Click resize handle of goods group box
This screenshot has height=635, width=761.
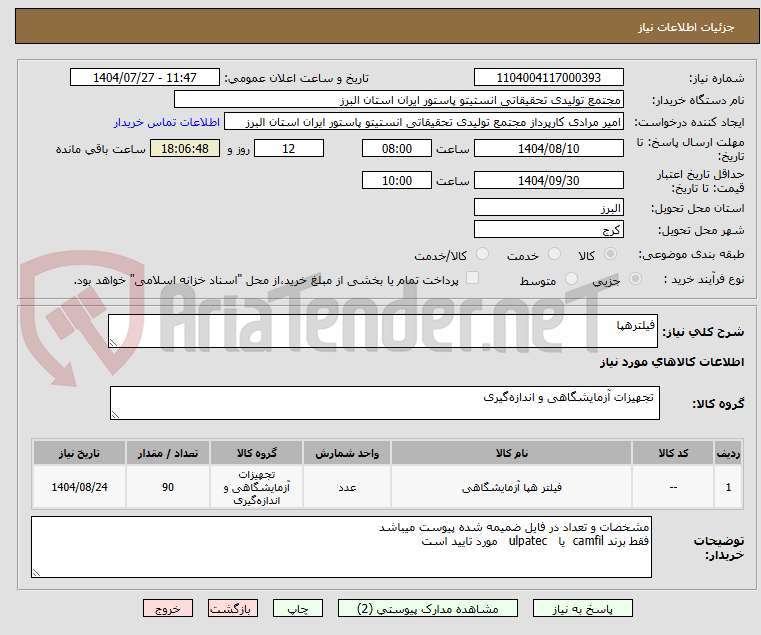click(116, 414)
